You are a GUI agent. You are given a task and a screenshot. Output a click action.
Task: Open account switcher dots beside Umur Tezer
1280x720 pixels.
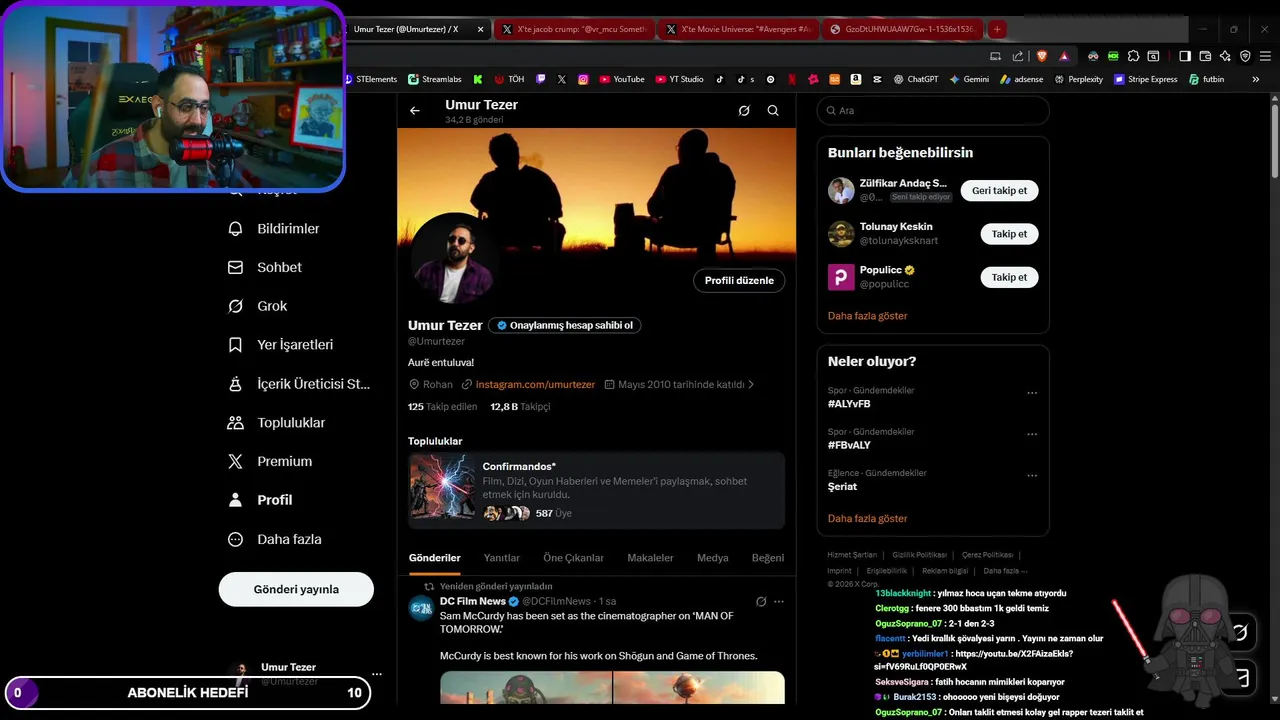(x=377, y=674)
